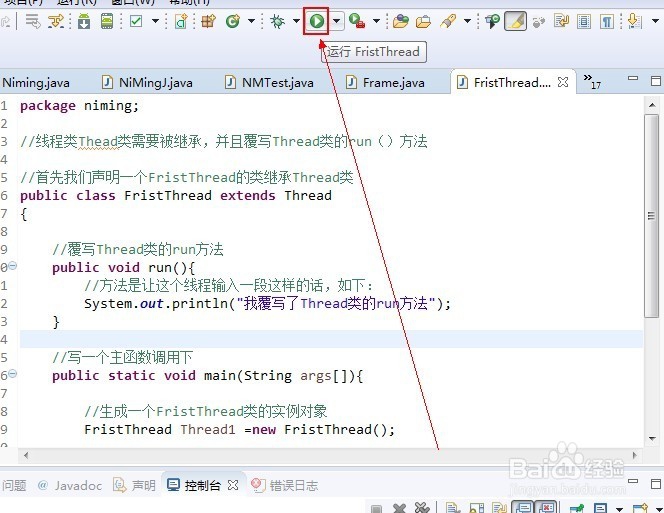Click the Display Selected Console monitor icon

click(x=600, y=508)
